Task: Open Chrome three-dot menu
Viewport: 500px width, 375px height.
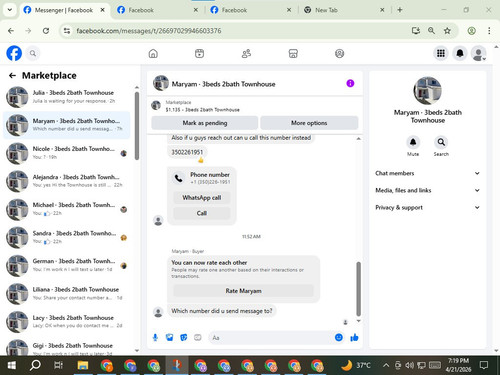Action: 489,31
